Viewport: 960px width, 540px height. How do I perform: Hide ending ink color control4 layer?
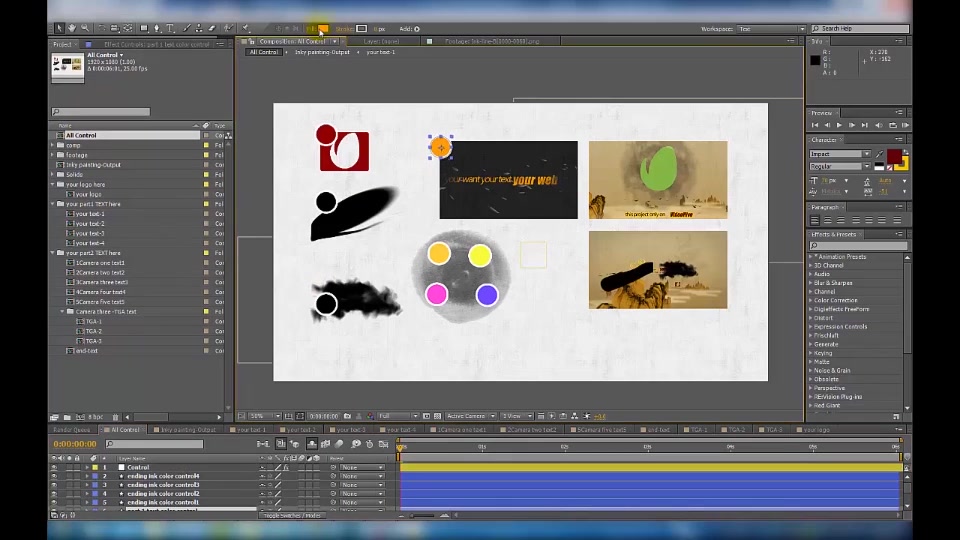54,476
